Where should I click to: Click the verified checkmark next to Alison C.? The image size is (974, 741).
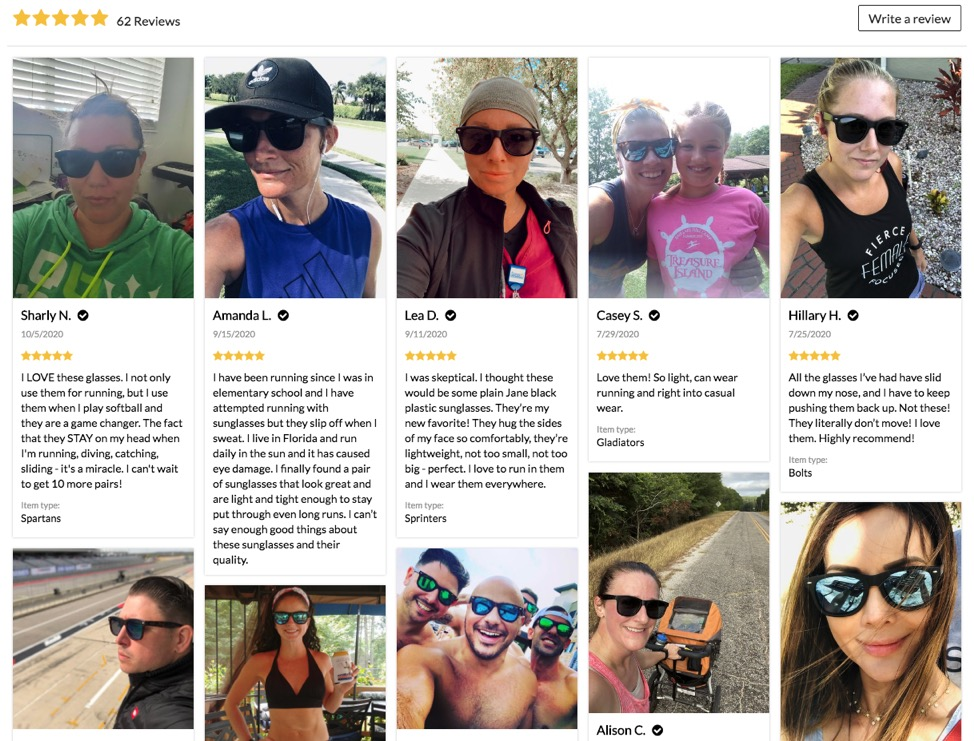tap(657, 730)
